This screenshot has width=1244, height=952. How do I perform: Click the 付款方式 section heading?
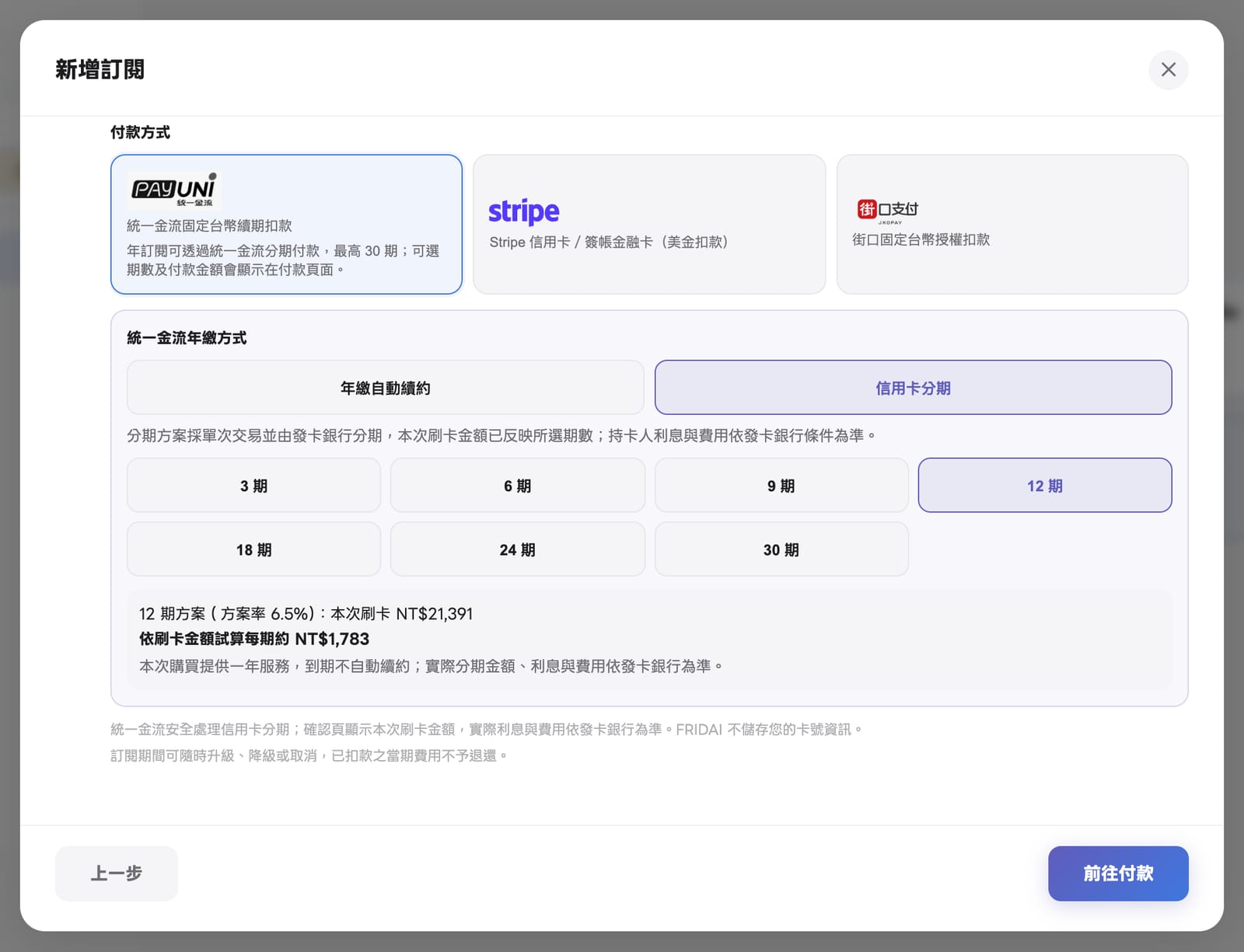[x=140, y=132]
